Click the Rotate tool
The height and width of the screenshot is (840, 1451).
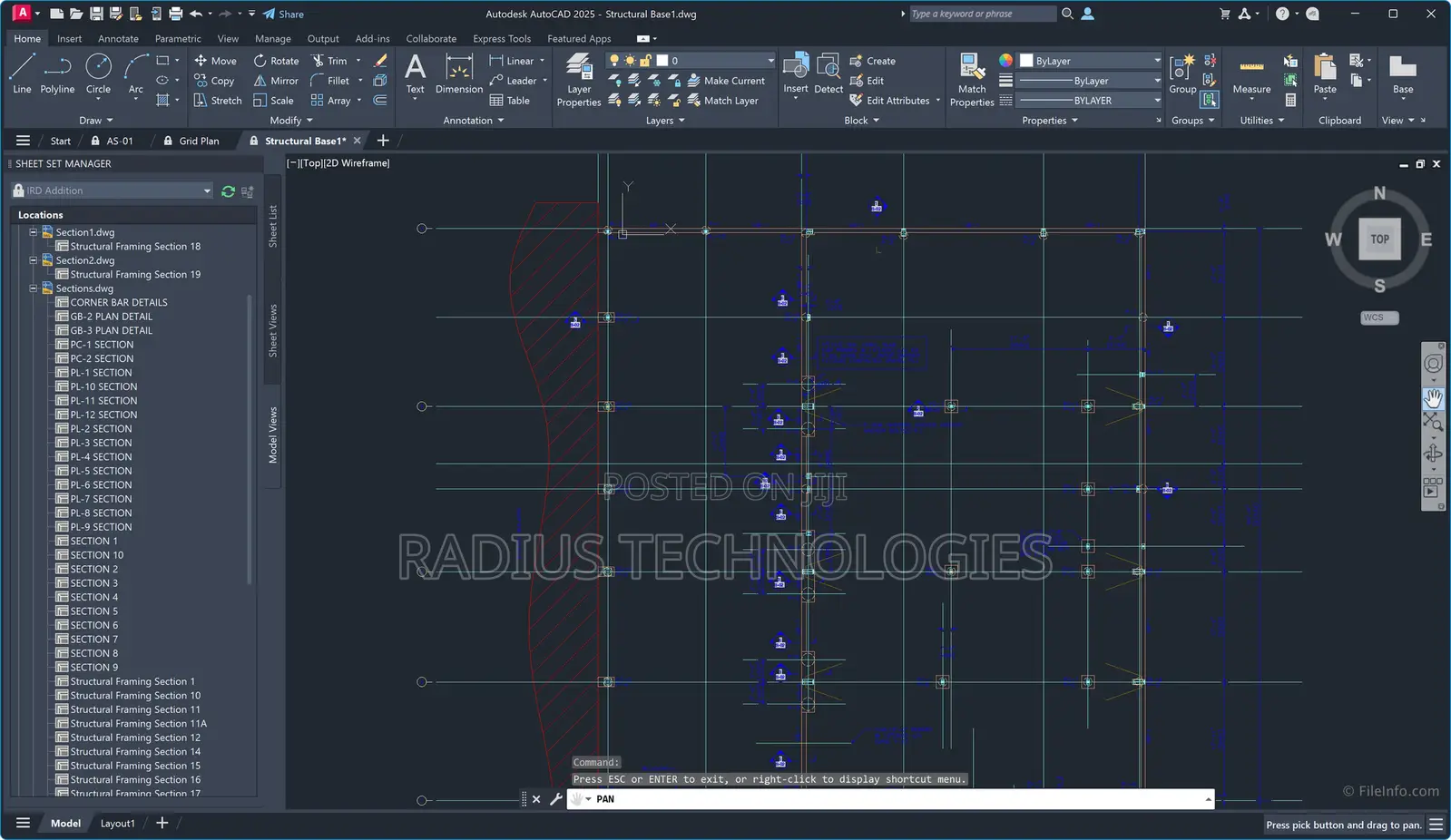click(x=276, y=61)
